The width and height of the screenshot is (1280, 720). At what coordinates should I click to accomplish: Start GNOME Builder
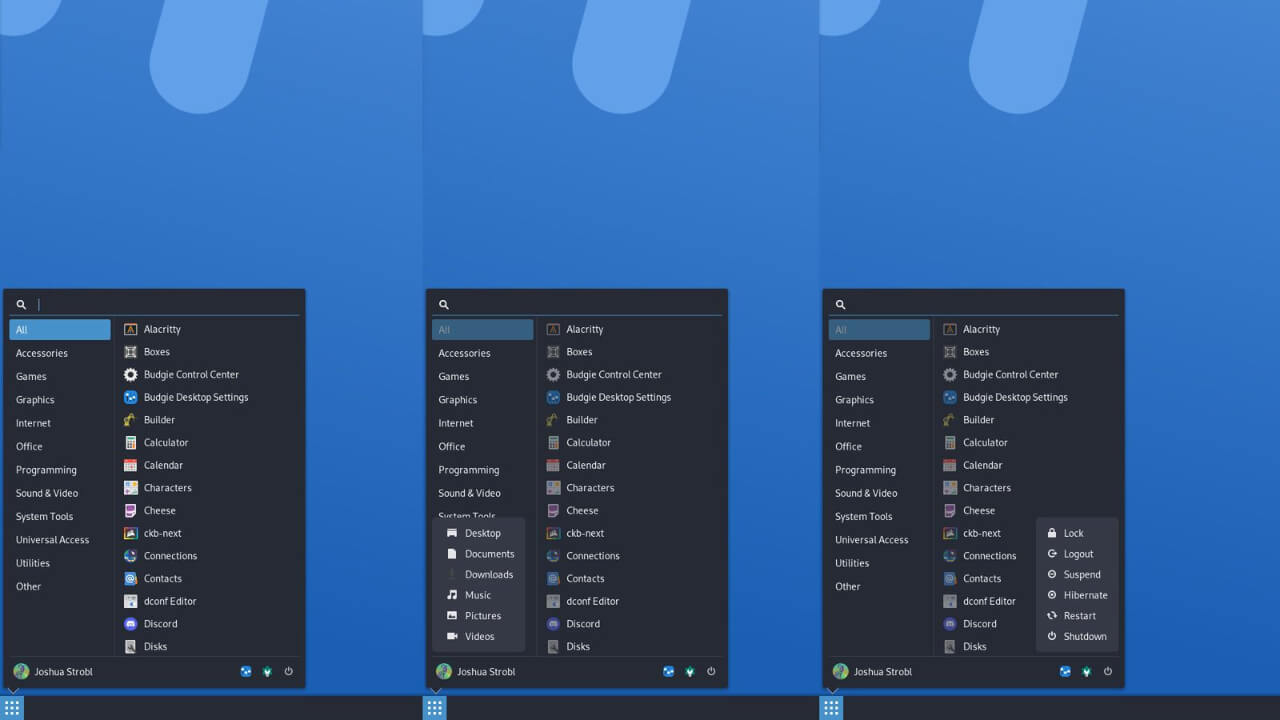click(157, 419)
